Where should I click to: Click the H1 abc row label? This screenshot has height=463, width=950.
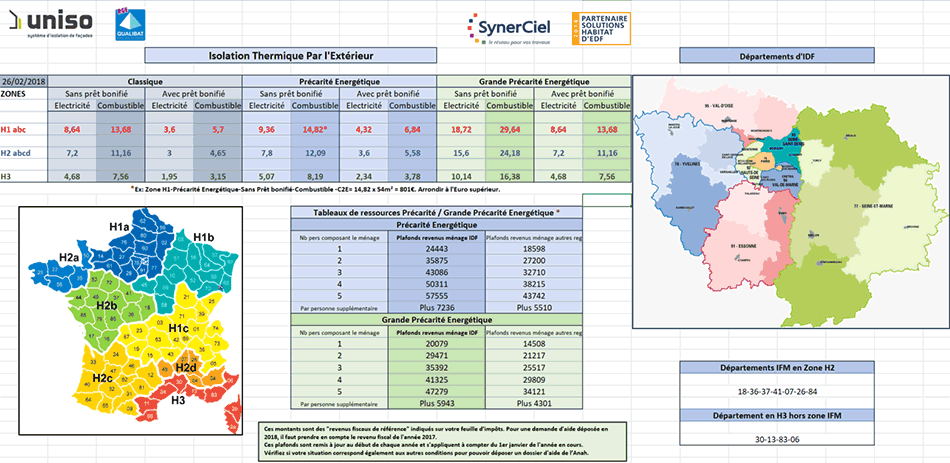pyautogui.click(x=20, y=130)
